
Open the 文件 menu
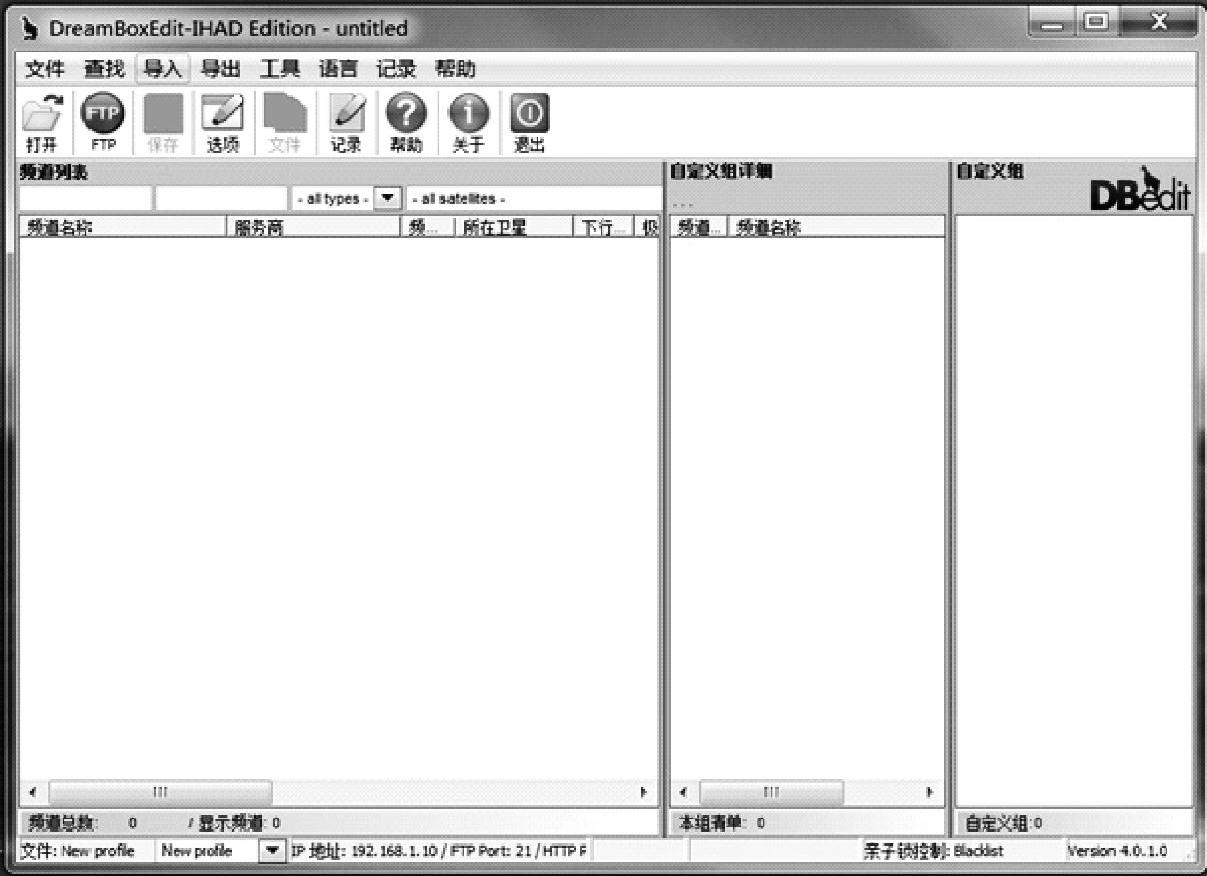(x=44, y=69)
